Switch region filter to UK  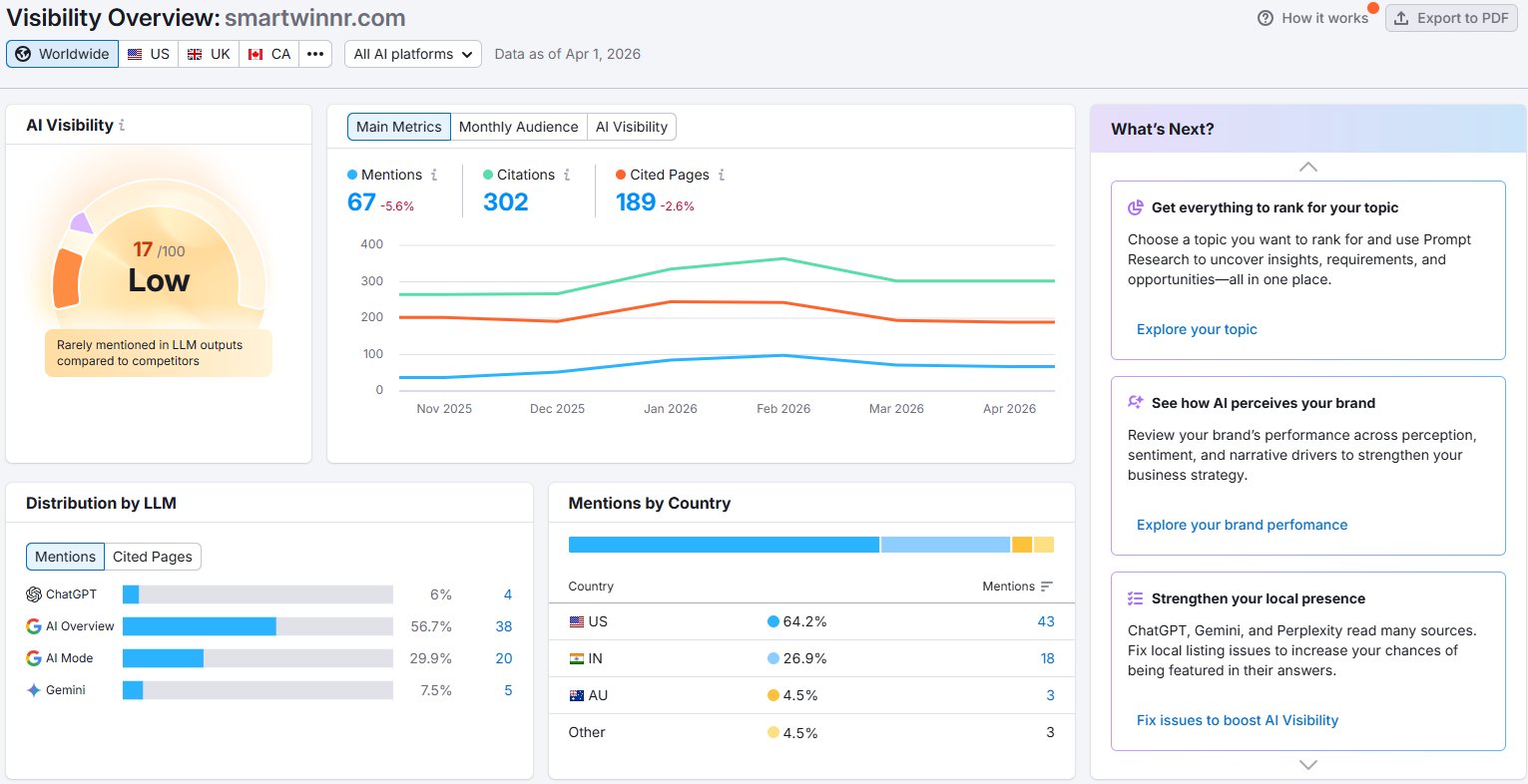point(208,54)
